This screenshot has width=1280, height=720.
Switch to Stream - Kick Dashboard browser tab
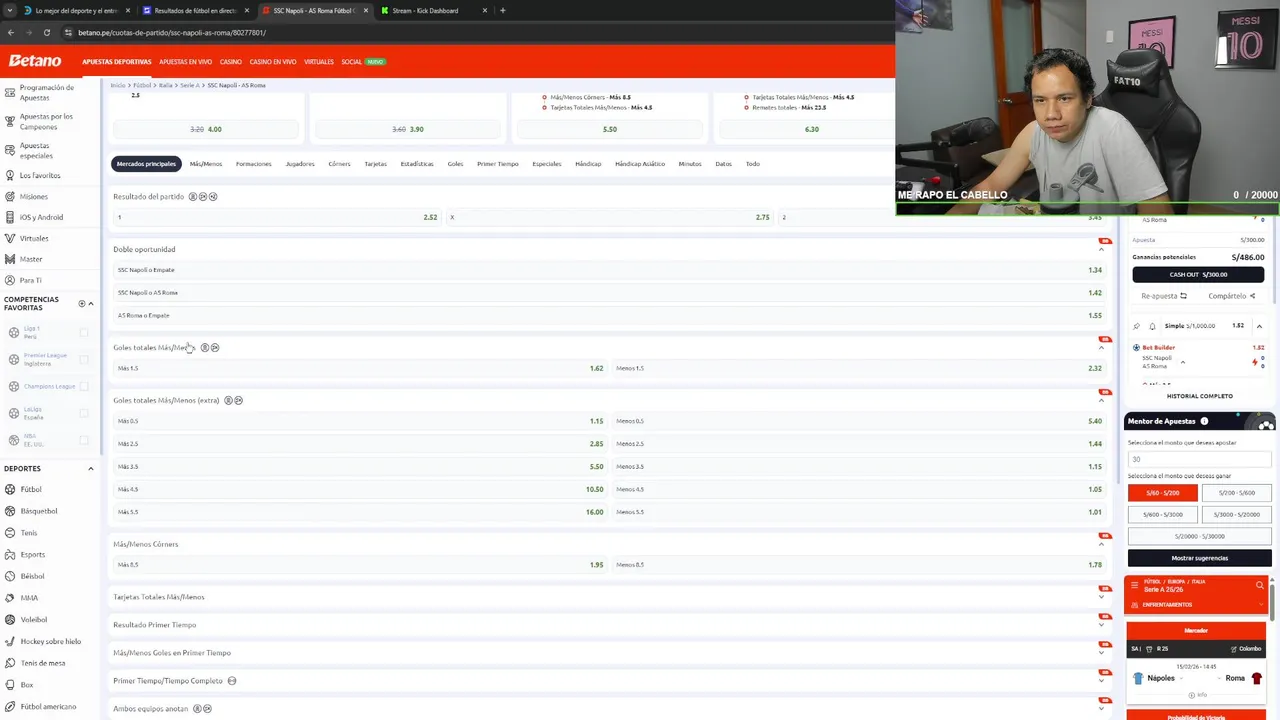point(425,11)
